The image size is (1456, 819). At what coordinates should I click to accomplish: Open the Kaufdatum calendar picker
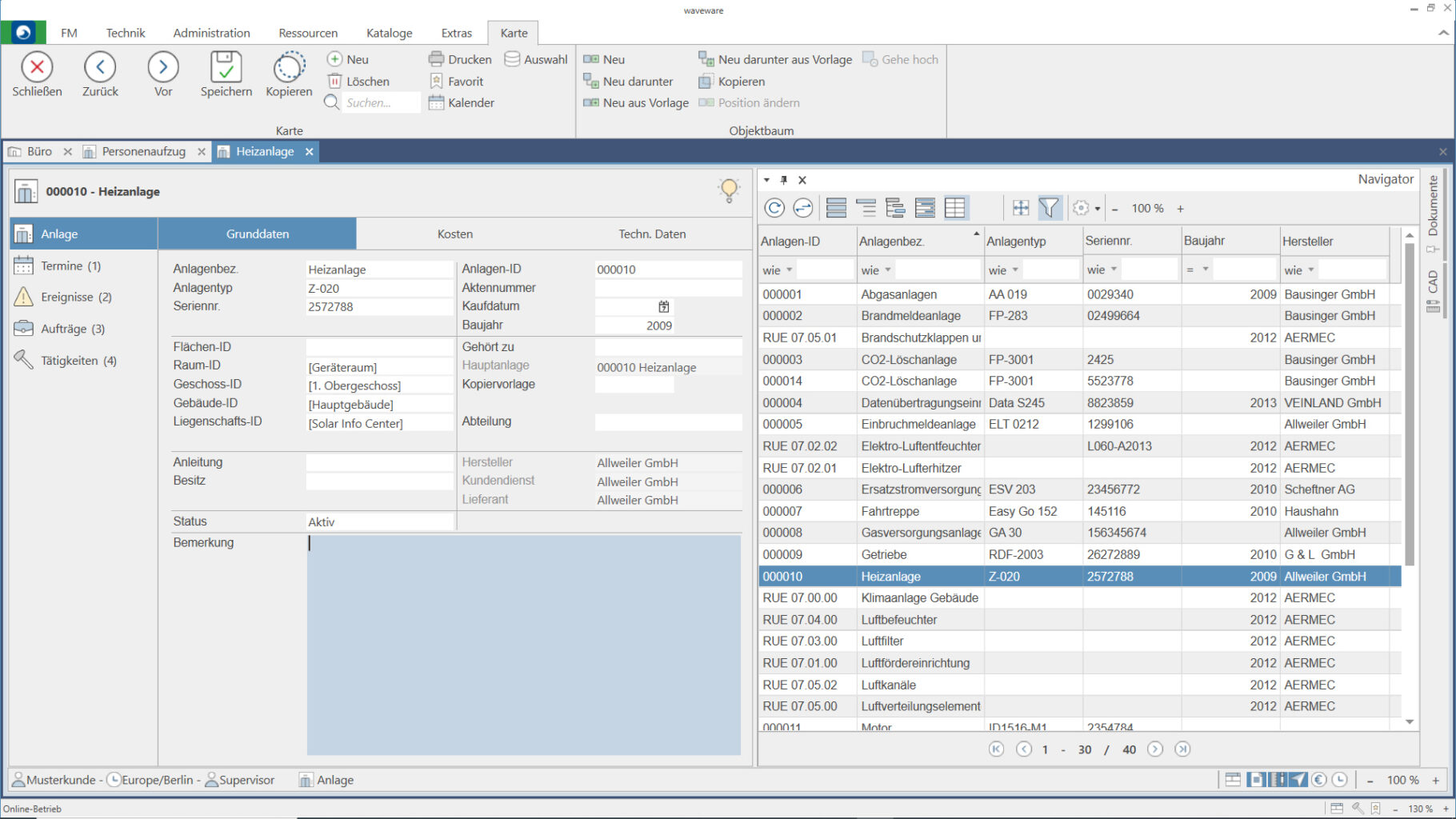(663, 306)
